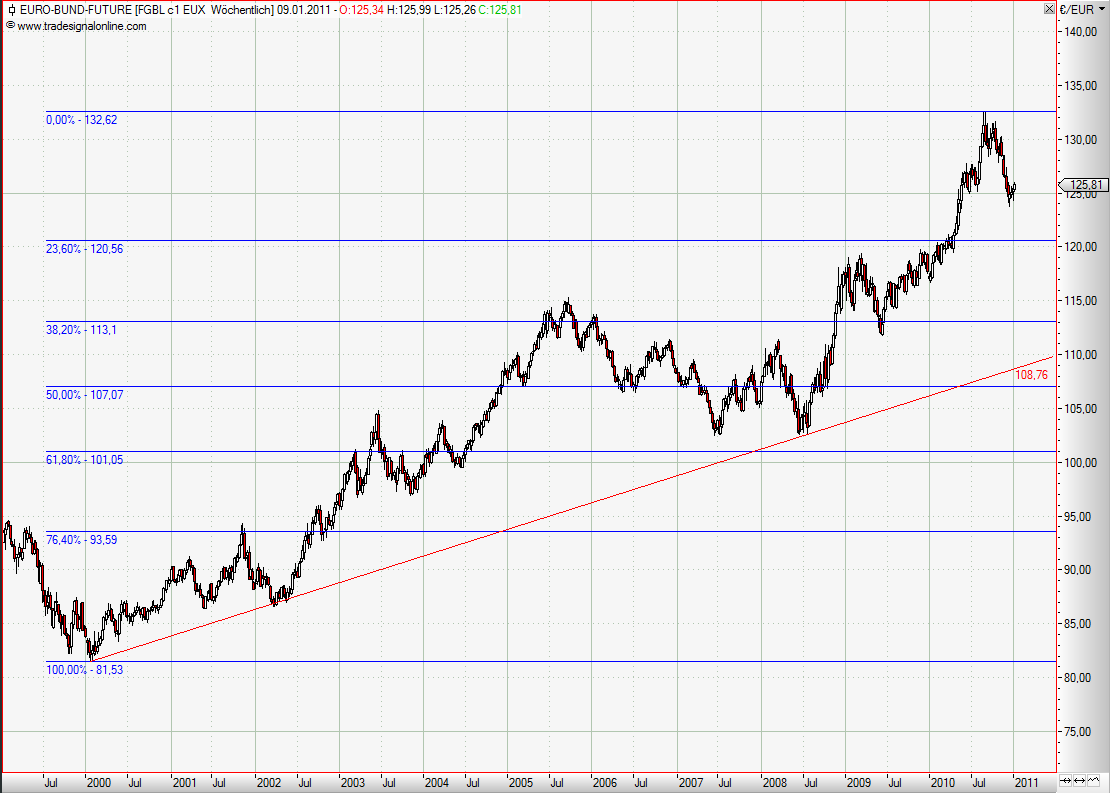Click the red trendline value label 108,76

pyautogui.click(x=1031, y=373)
